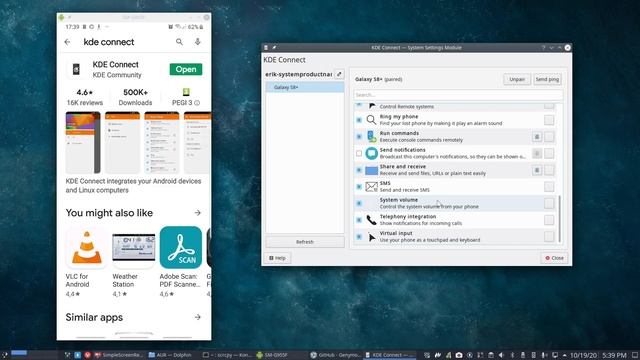Click the Ring my phone about button
This screenshot has height=360, width=640.
coord(549,120)
